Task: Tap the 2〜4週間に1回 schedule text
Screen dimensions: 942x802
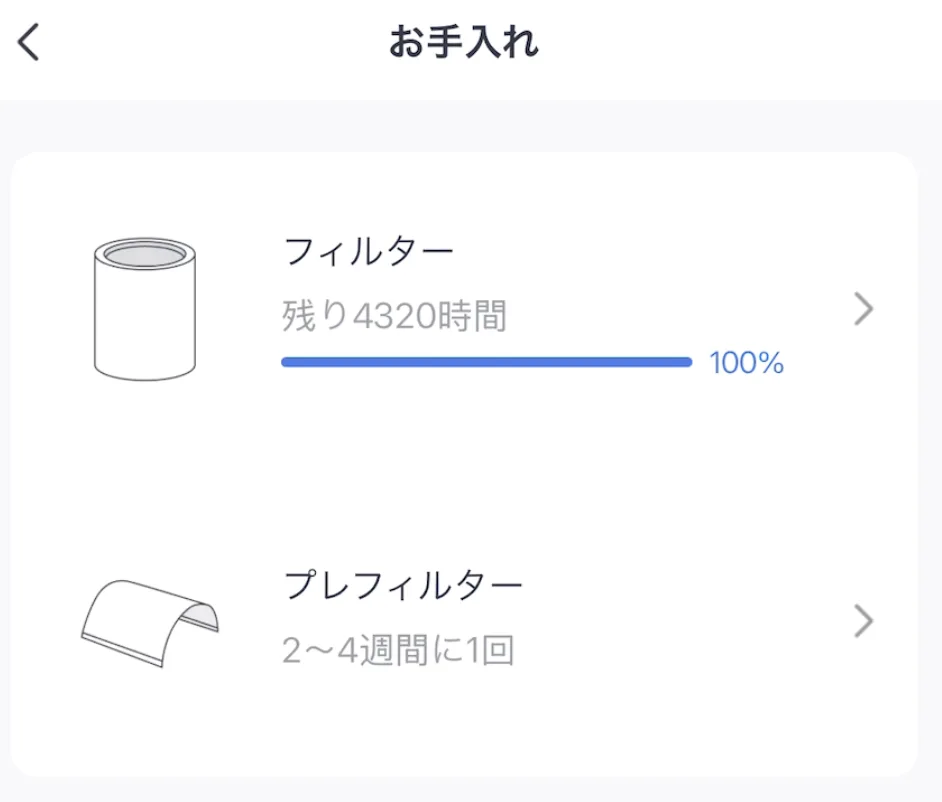Action: click(398, 651)
